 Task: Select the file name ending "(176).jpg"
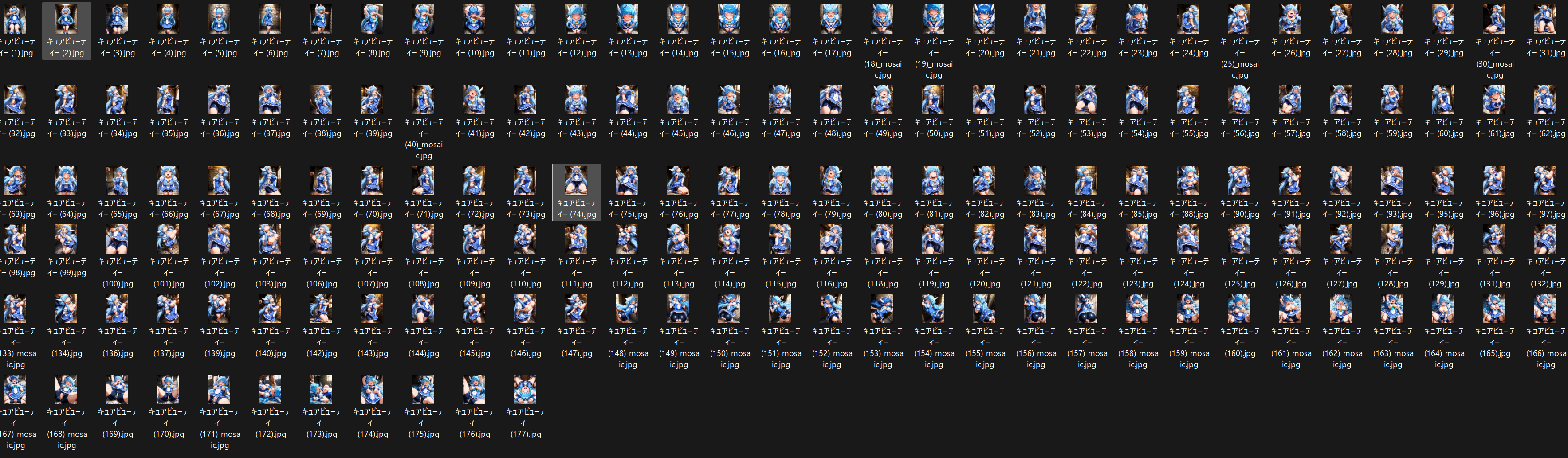coord(475,423)
